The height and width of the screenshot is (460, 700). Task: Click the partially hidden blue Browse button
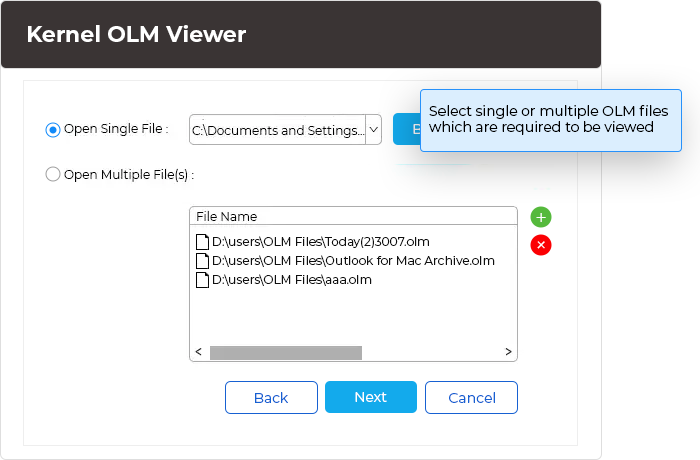pyautogui.click(x=407, y=129)
